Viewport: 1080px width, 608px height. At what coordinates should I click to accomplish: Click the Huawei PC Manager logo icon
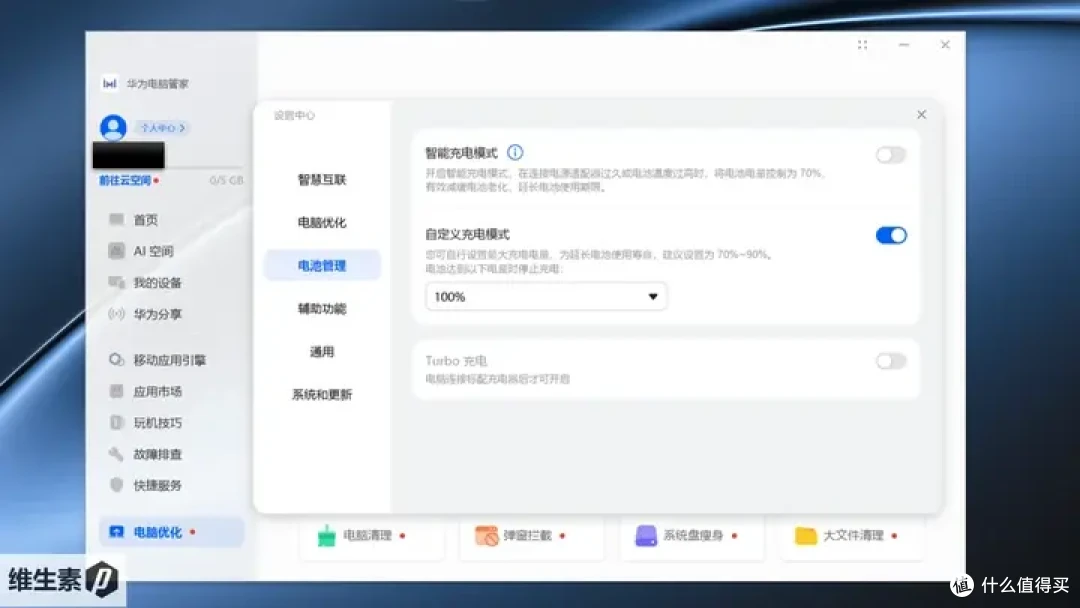point(110,83)
